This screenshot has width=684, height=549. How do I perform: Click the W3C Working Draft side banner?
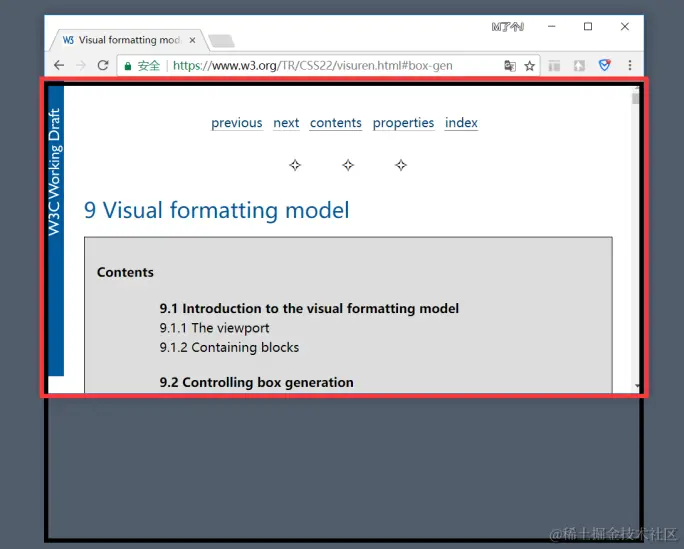coord(56,230)
